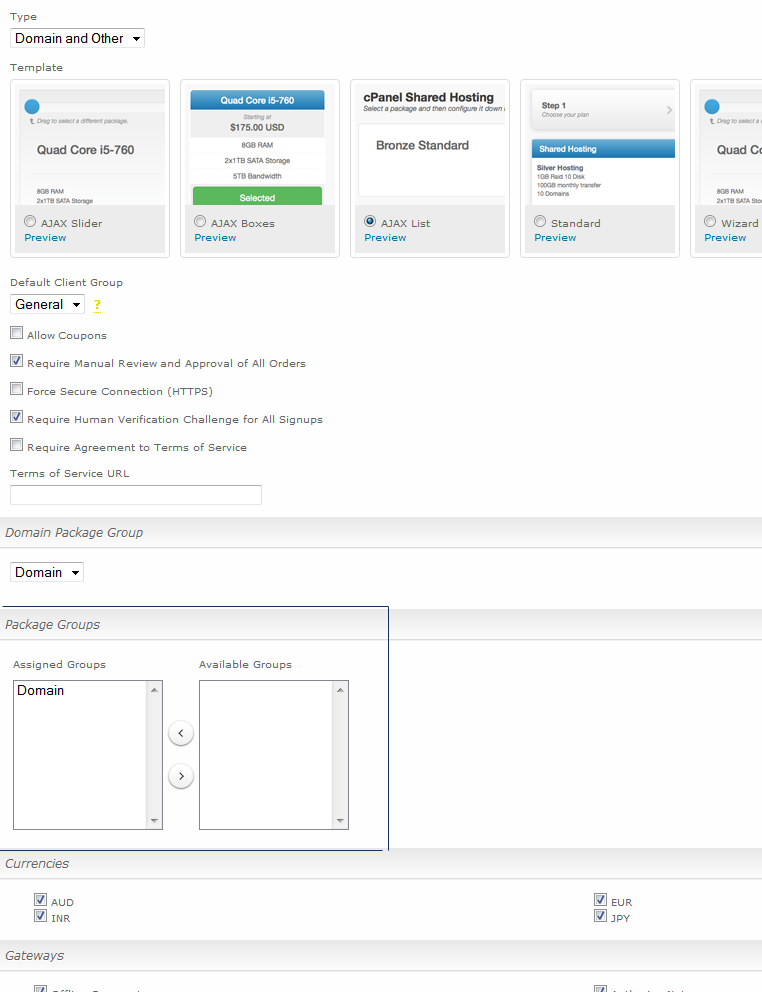
Task: Uncheck the INR currency checkbox
Action: [41, 915]
